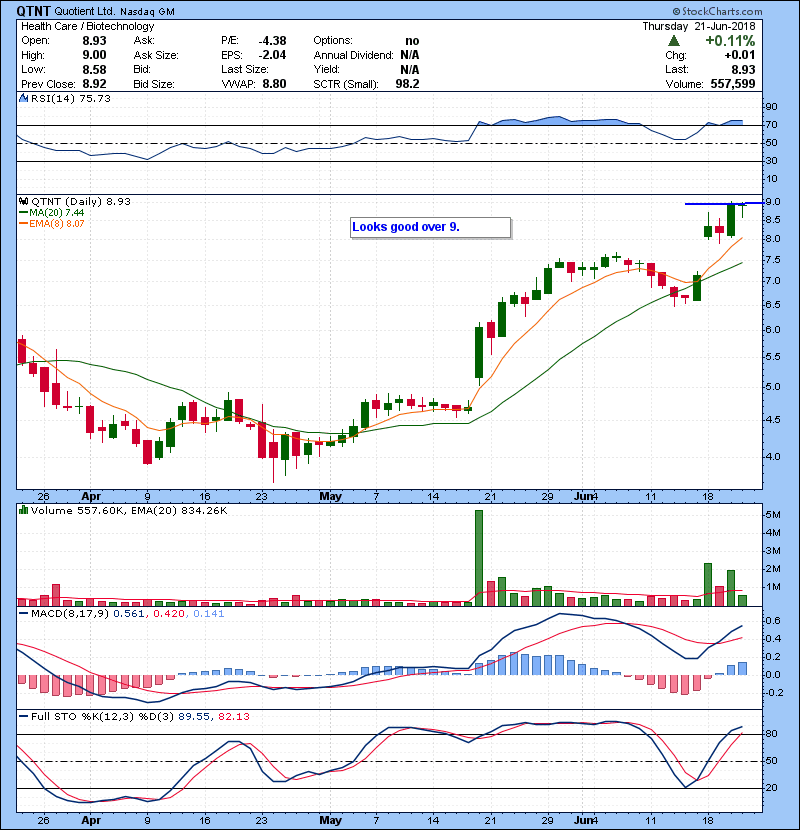The width and height of the screenshot is (800, 830).
Task: Click the Volume value 557,599 in the header
Action: pos(733,84)
